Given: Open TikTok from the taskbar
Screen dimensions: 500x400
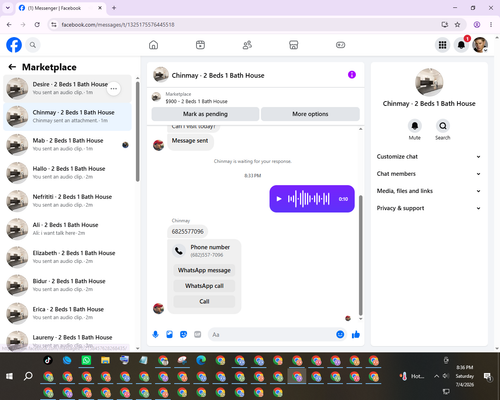Looking at the screenshot, I should pos(48,360).
